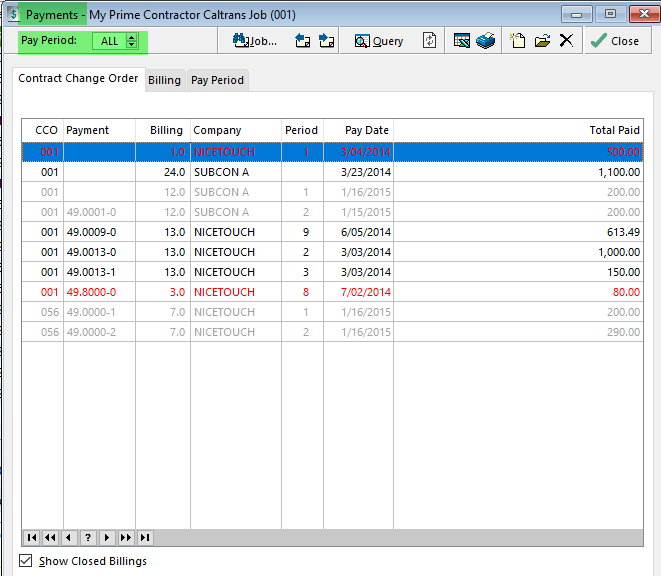Click the Billing column header
Screen dimensions: 661x576
[163, 130]
